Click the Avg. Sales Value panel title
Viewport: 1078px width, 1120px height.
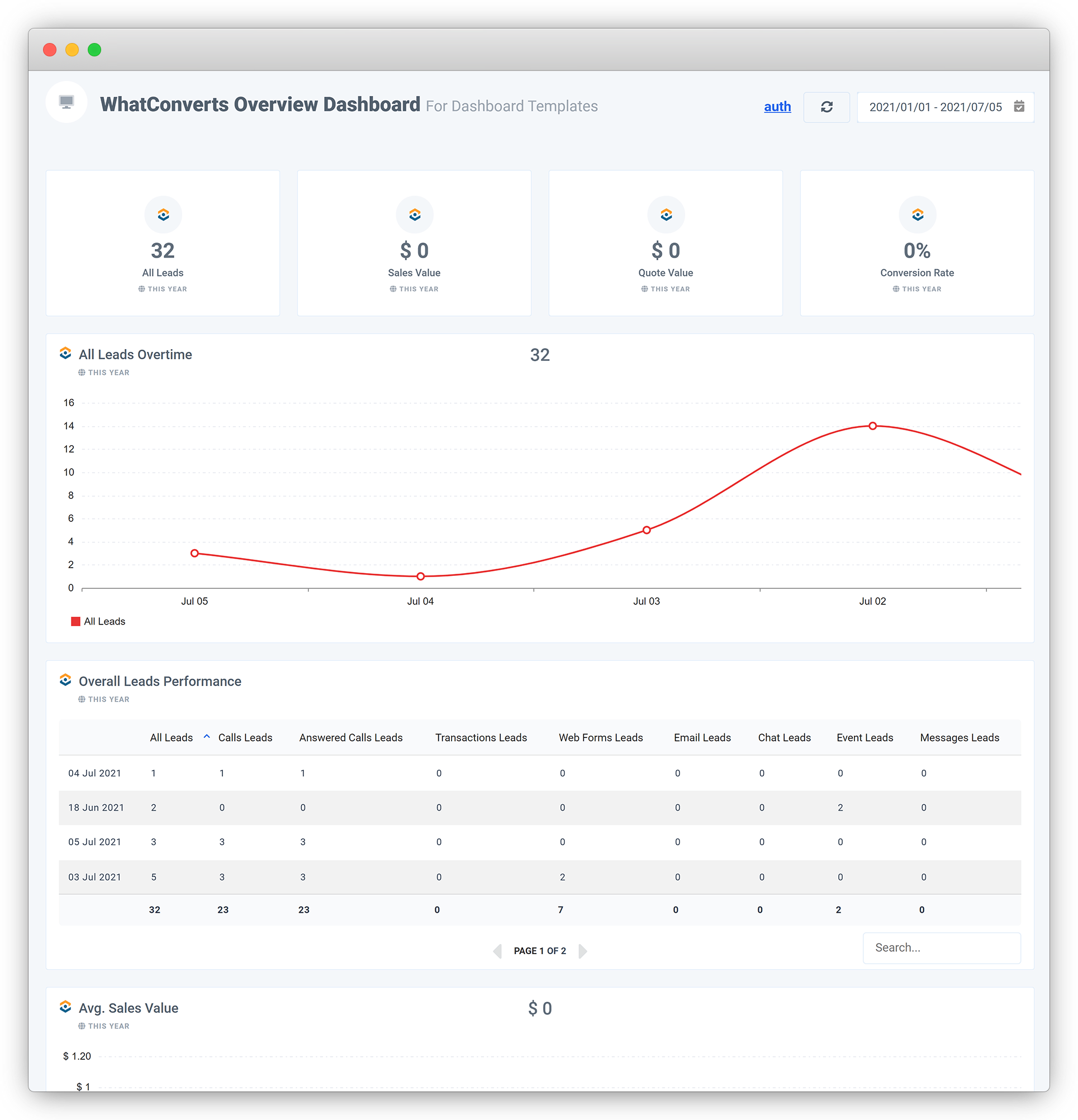coord(129,1008)
